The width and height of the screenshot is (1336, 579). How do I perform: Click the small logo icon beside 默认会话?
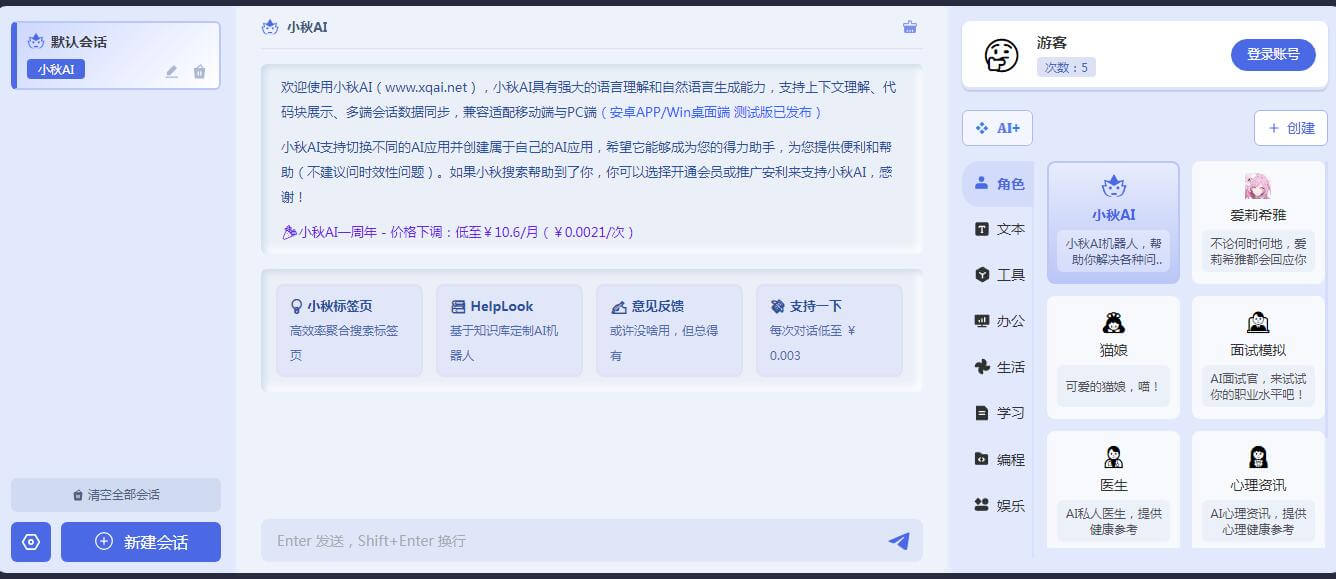(x=36, y=42)
